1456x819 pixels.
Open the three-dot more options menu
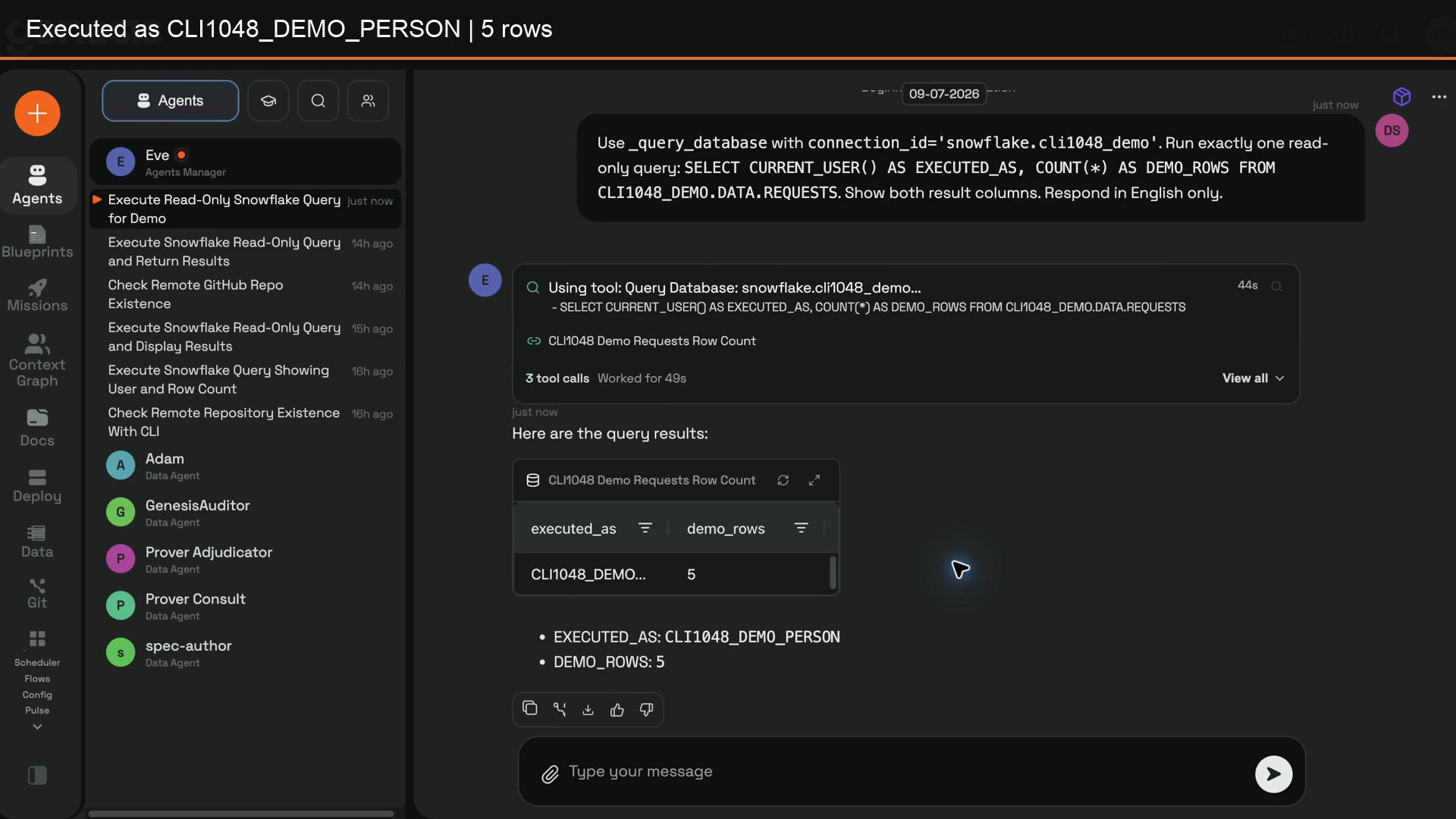pos(1439,96)
